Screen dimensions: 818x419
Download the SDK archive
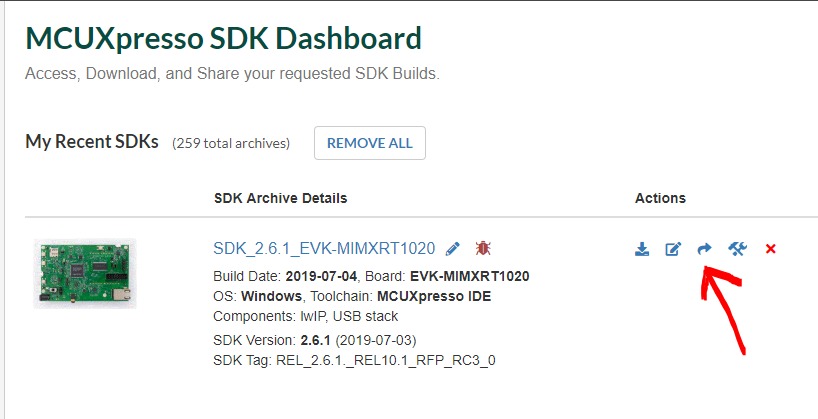point(642,249)
